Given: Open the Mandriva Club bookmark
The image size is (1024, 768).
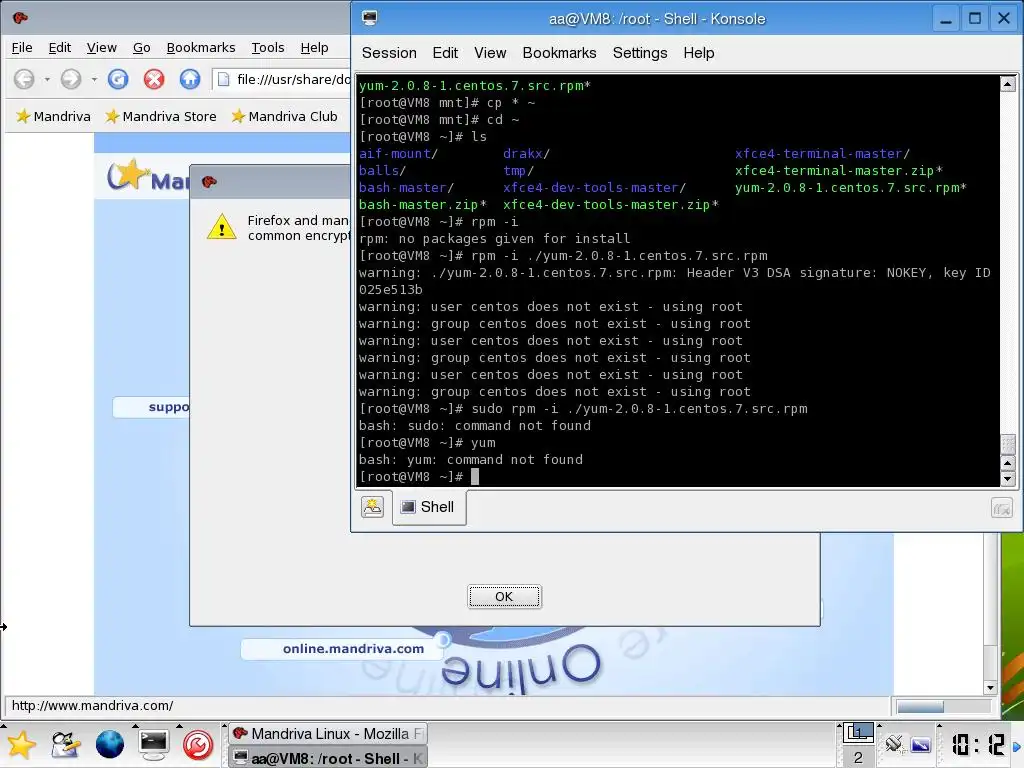Looking at the screenshot, I should point(284,116).
